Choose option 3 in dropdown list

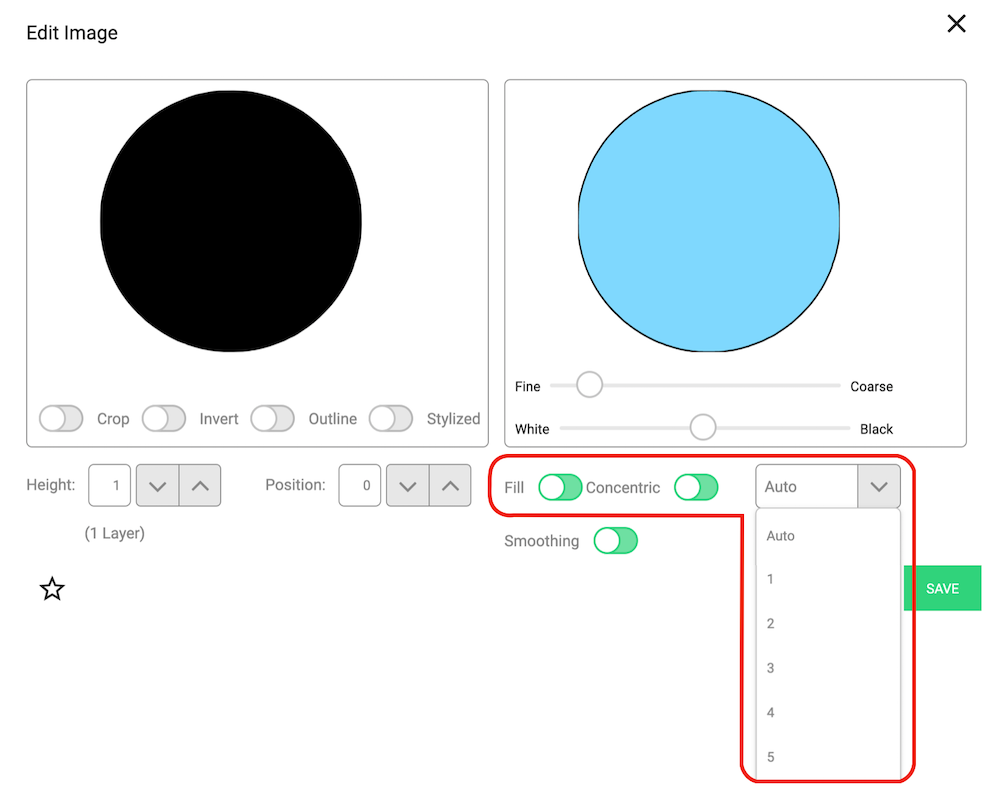[x=828, y=668]
